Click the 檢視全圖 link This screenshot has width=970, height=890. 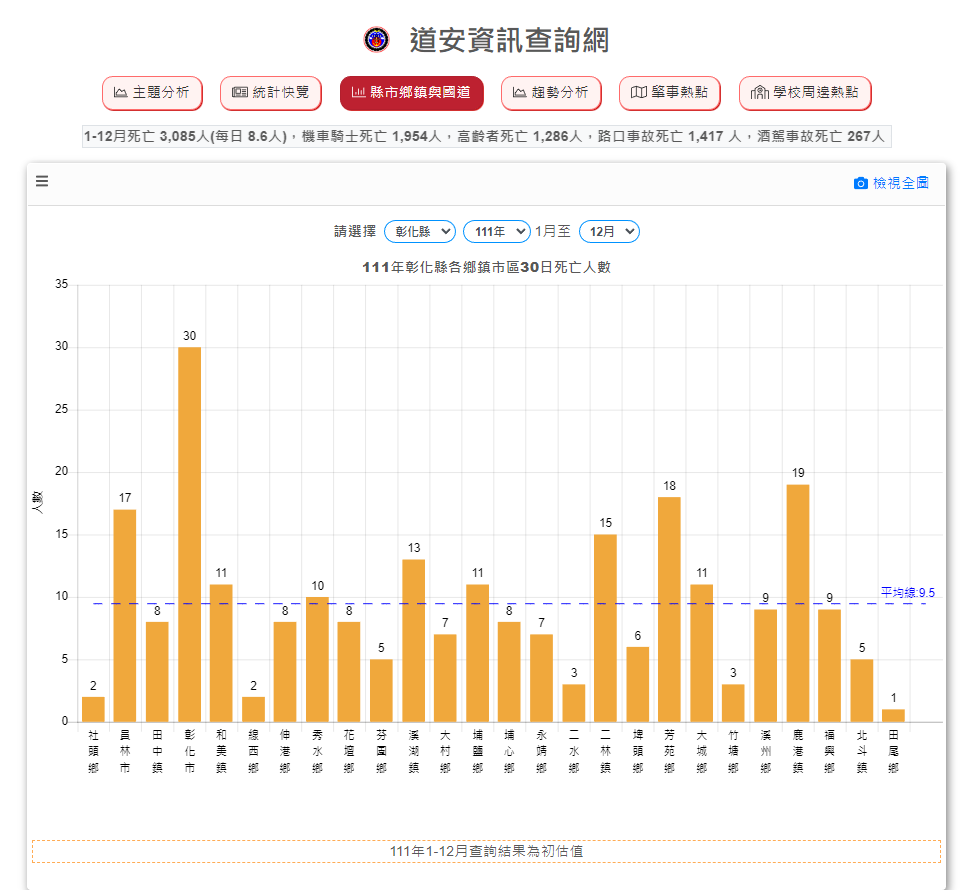click(x=900, y=183)
